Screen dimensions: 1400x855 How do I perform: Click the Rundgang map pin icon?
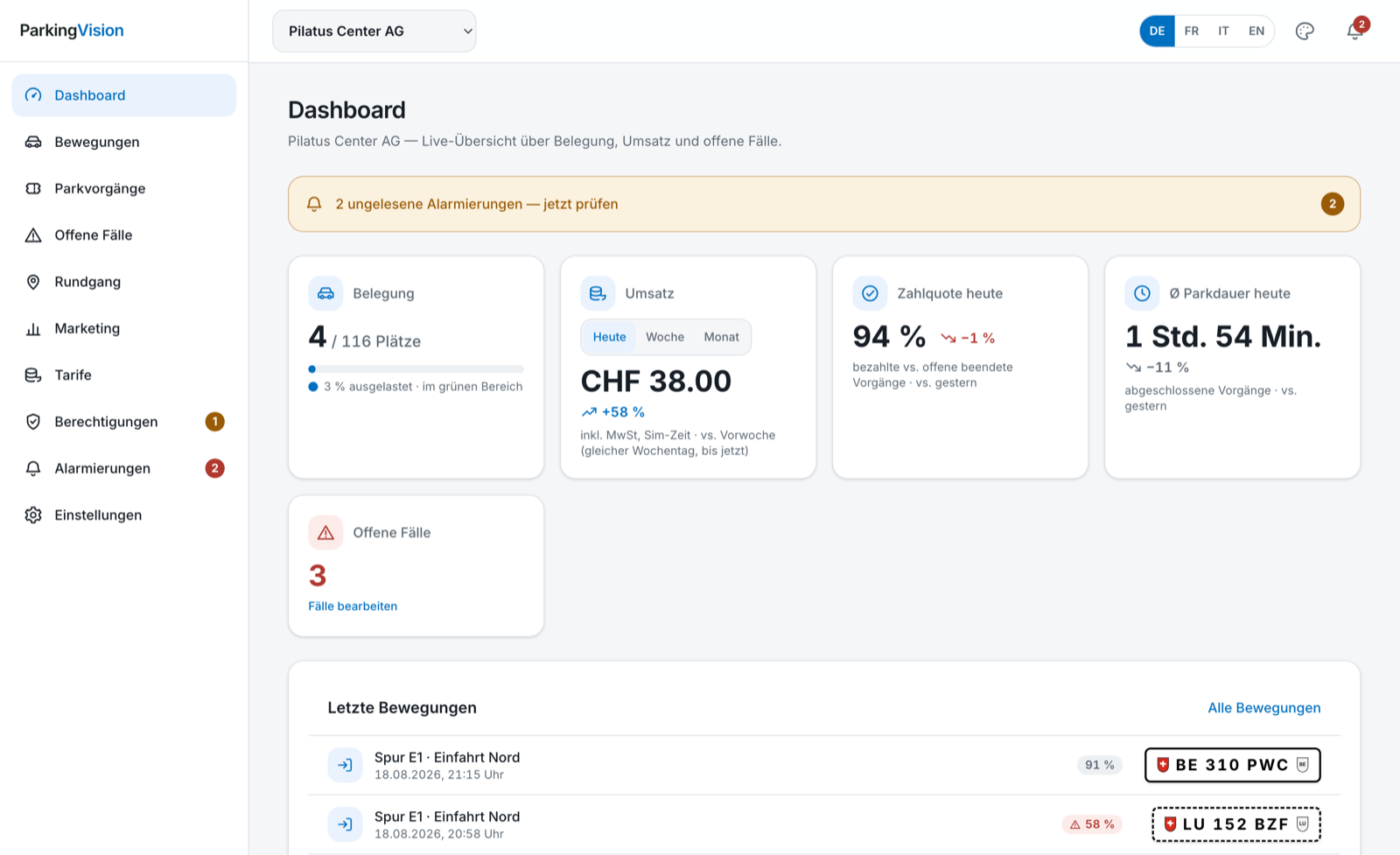33,282
